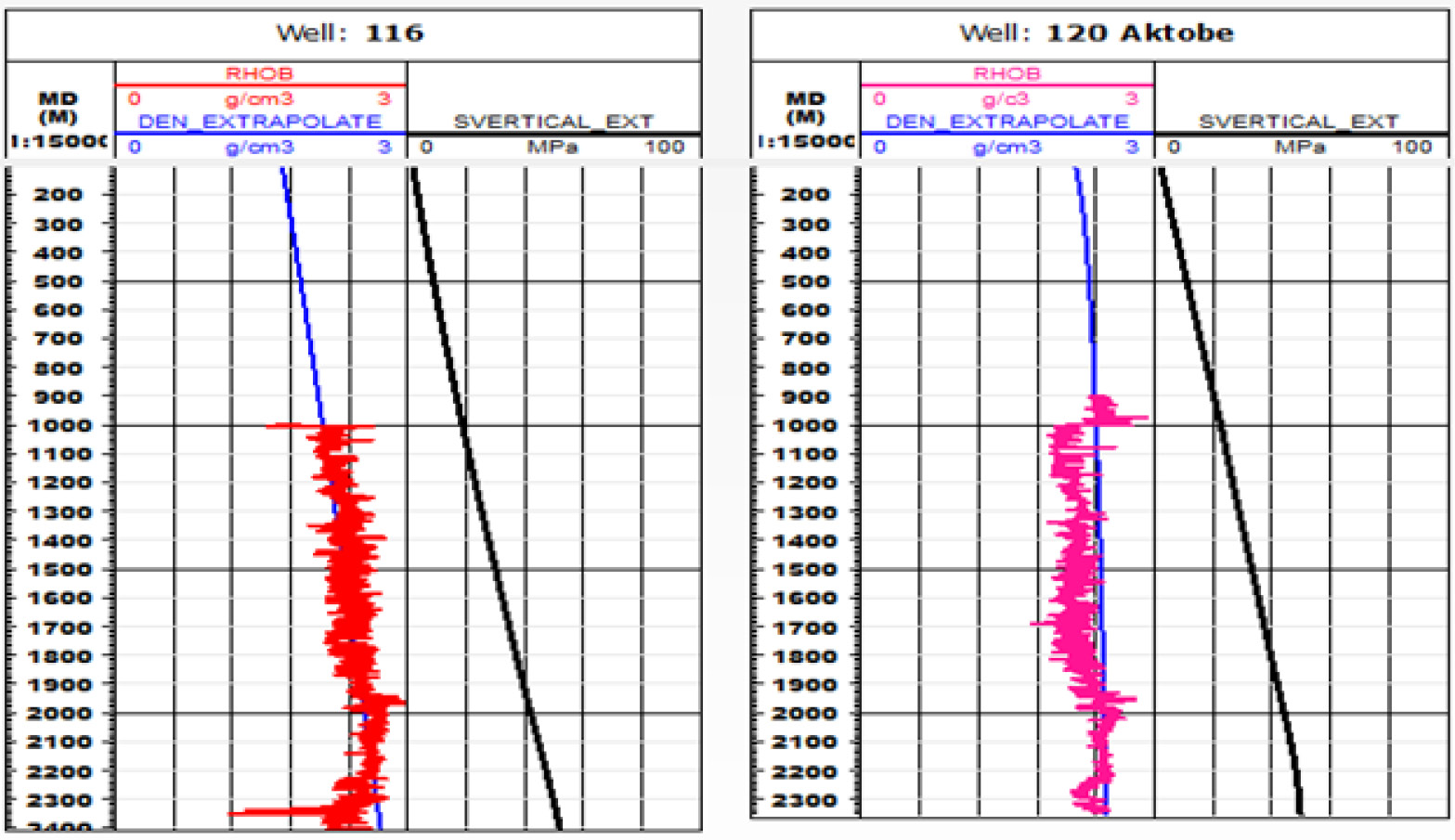Click the 1:15000 scale label in Well 116
The image size is (1455, 840).
click(x=58, y=142)
